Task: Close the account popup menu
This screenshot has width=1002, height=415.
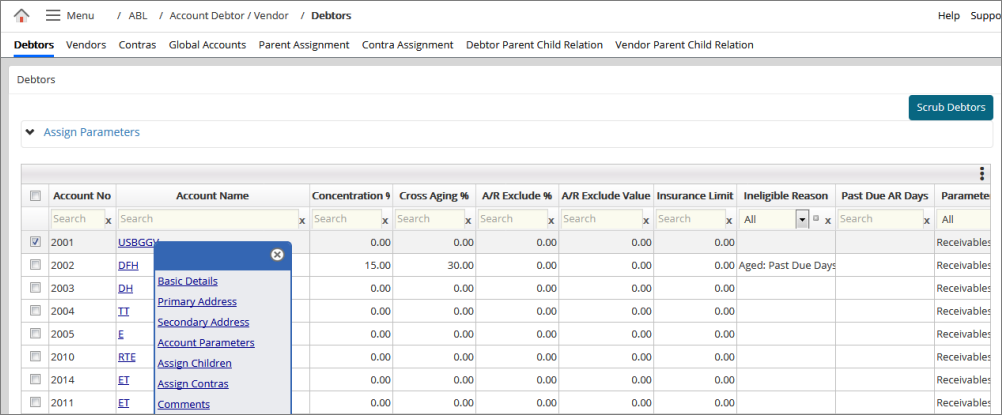Action: pyautogui.click(x=277, y=255)
